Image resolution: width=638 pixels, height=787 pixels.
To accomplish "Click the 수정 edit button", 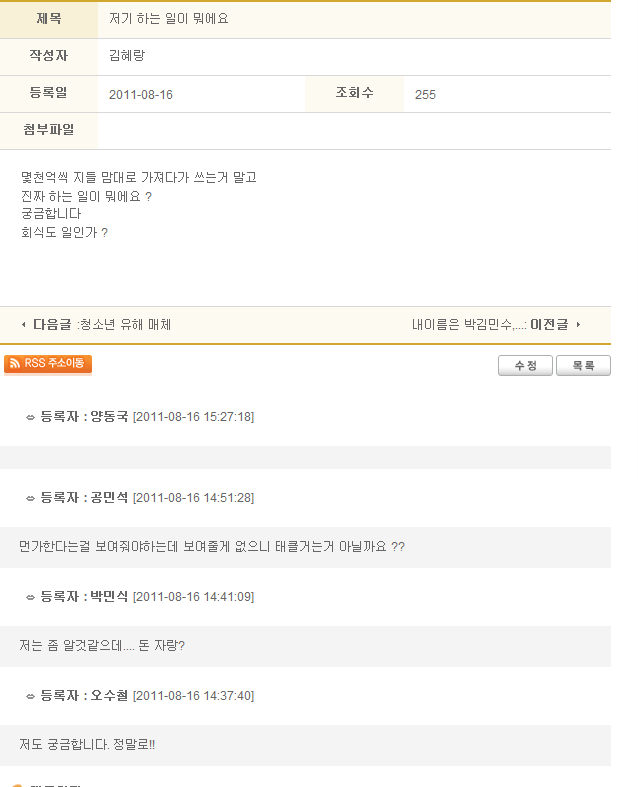I will 525,365.
